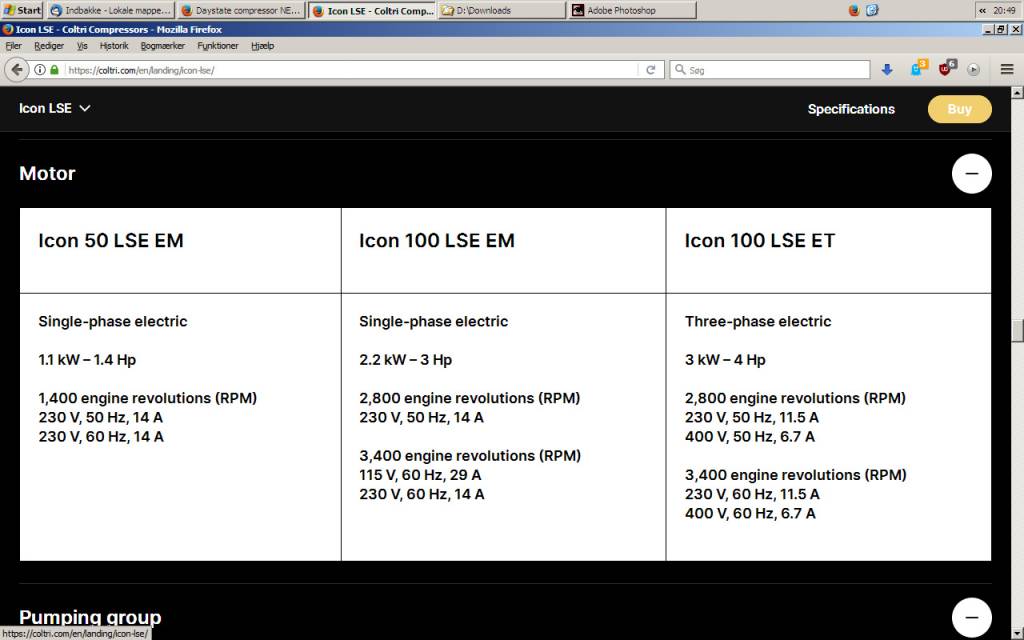The image size is (1024, 640).
Task: Go to Specifications link
Action: tap(851, 109)
